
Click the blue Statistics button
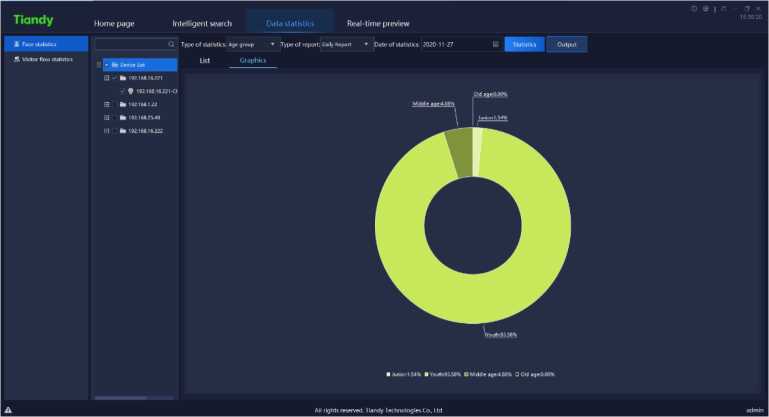[524, 44]
